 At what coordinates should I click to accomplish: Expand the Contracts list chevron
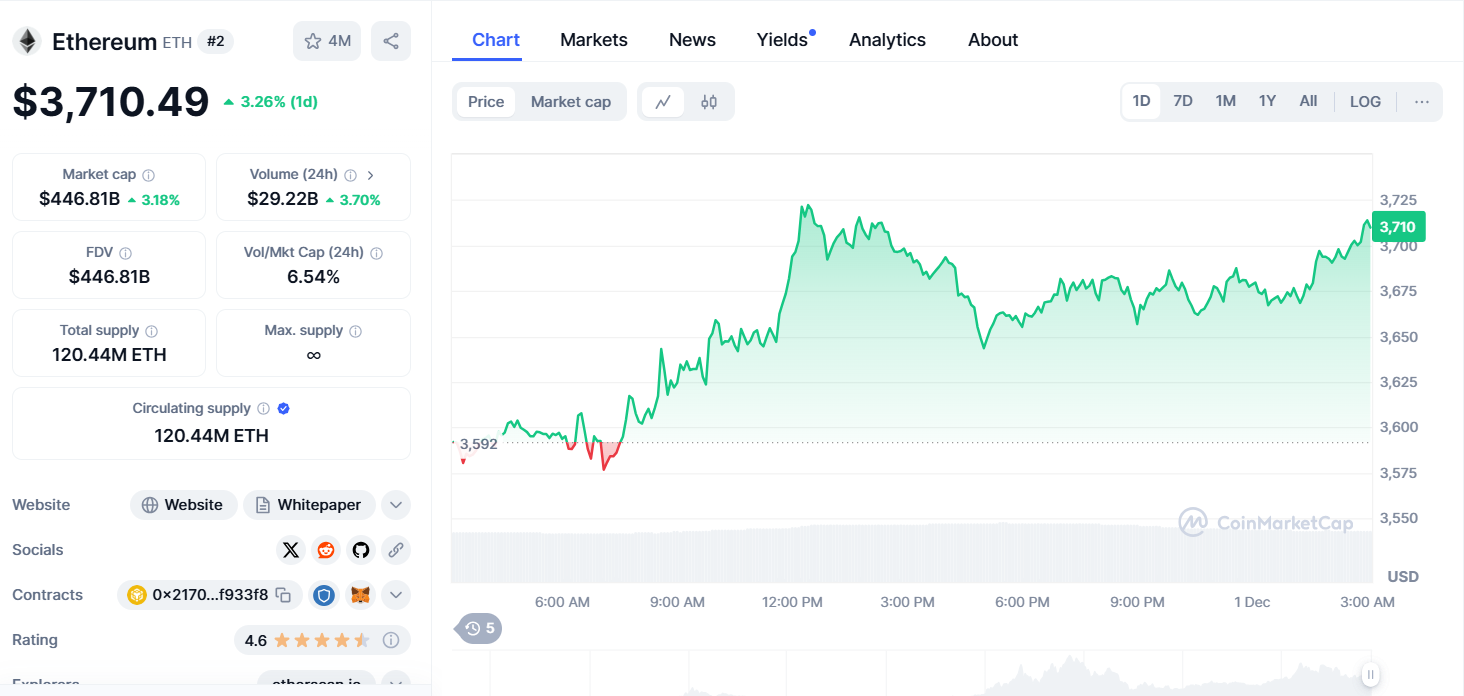click(x=396, y=595)
